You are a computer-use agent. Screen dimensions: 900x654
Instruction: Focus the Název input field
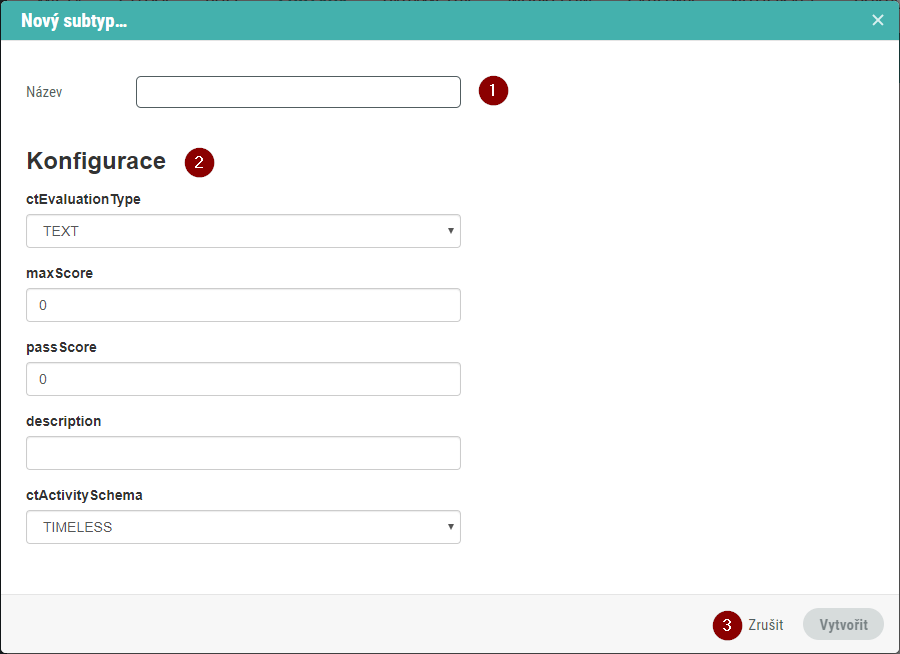pyautogui.click(x=297, y=91)
